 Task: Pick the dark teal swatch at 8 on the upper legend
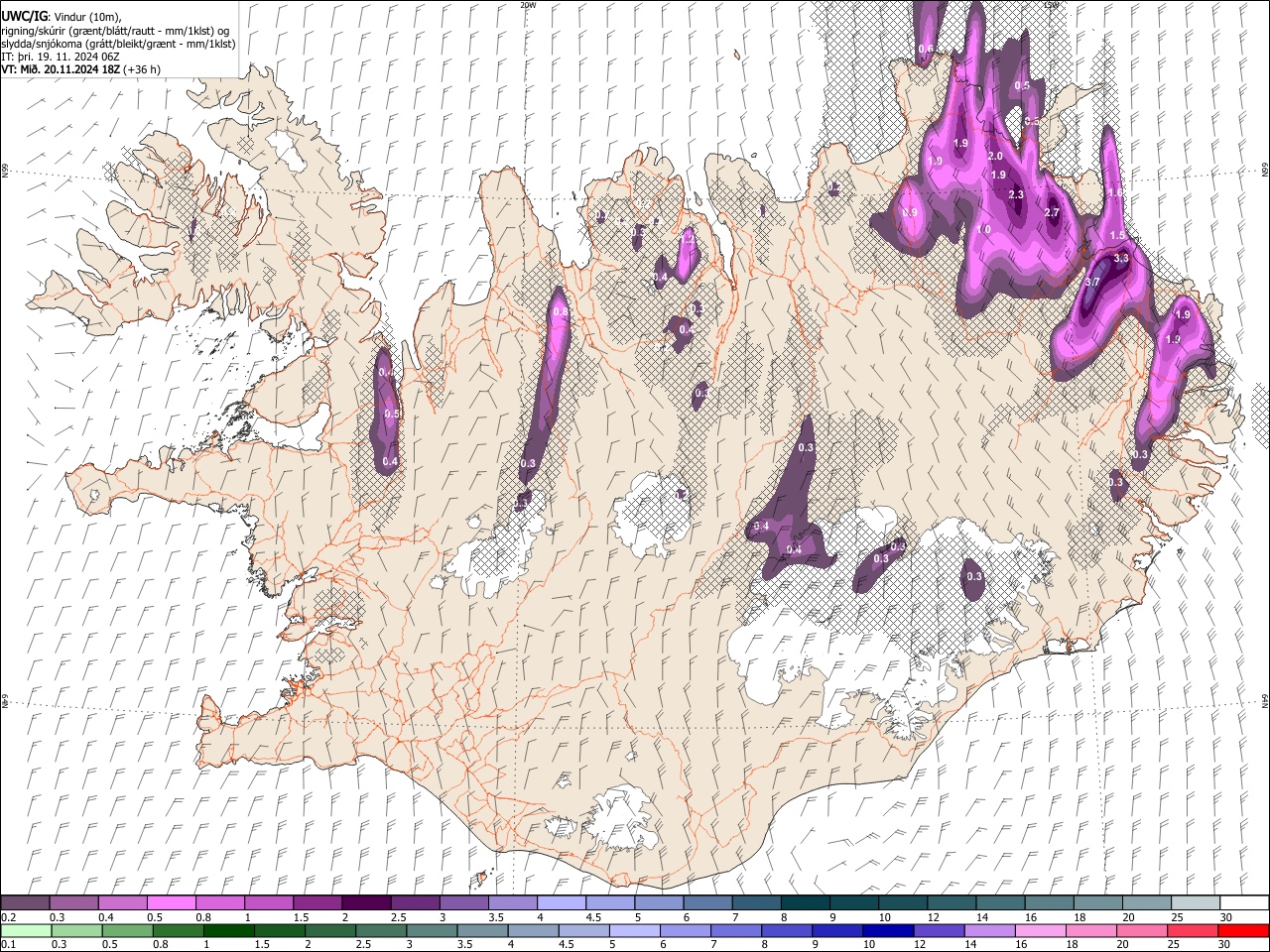[x=805, y=902]
